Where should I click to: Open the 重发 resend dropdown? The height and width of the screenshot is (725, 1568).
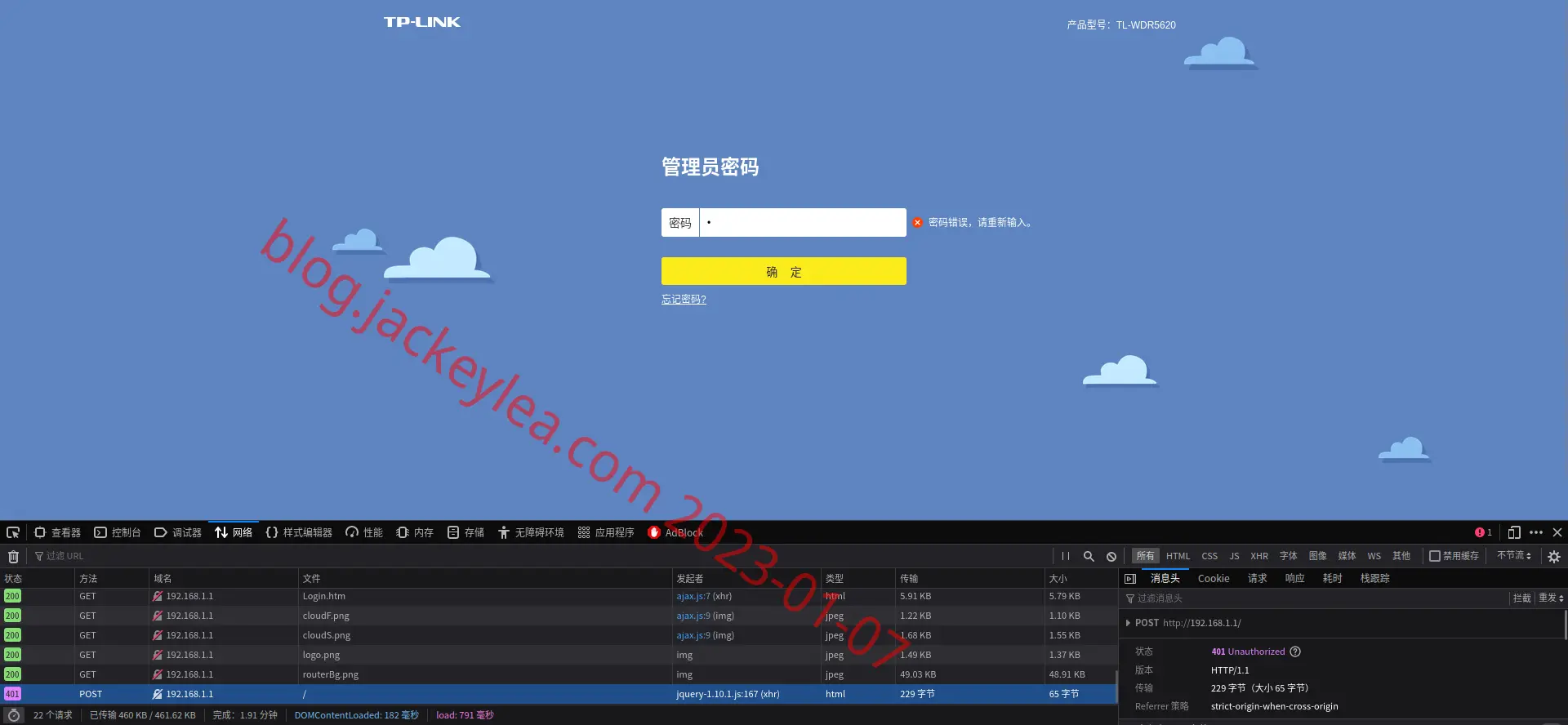click(1551, 598)
